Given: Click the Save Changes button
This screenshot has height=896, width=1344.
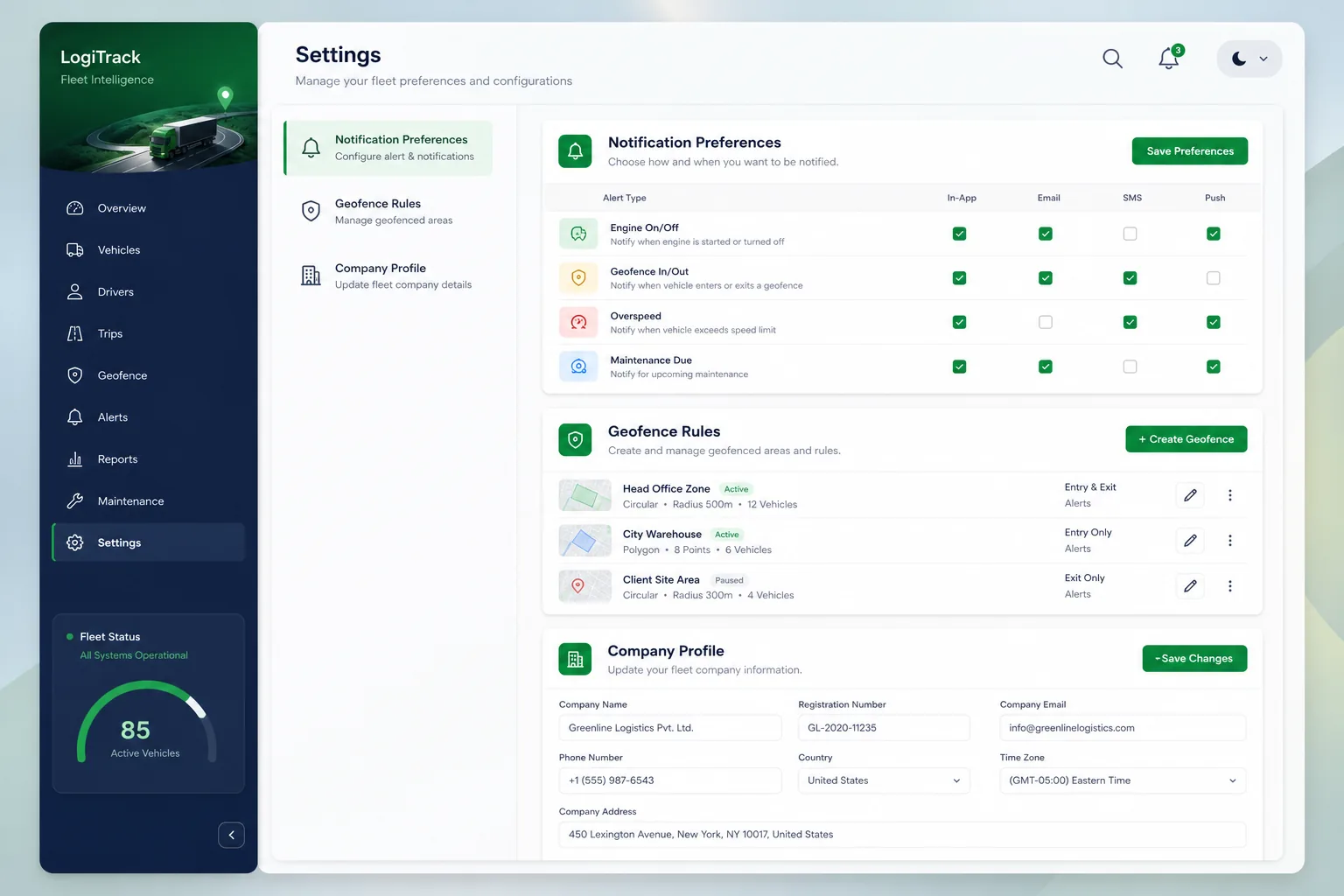Looking at the screenshot, I should point(1194,659).
